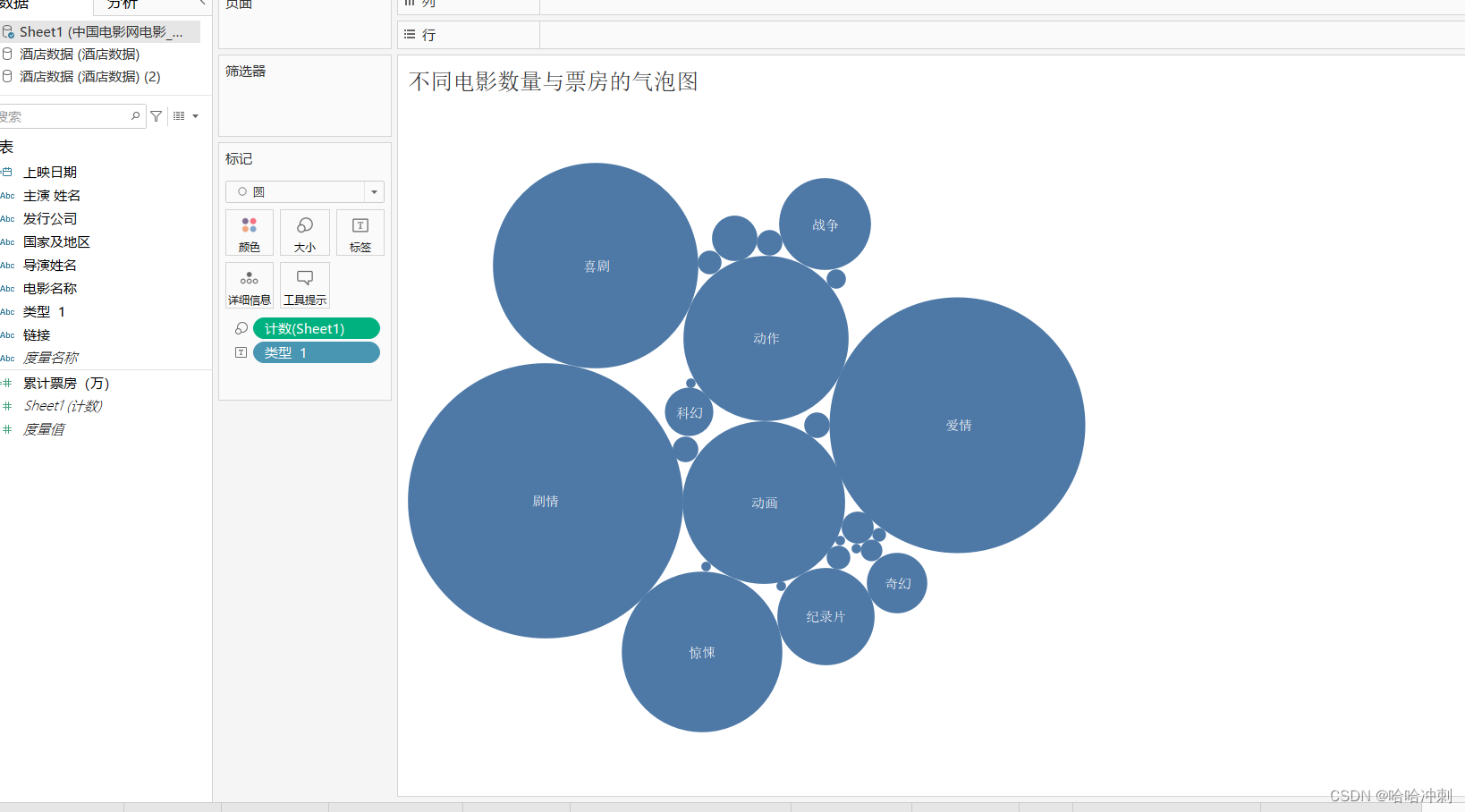1465x812 pixels.
Task: Select the 电影名称 field
Action: click(x=50, y=288)
